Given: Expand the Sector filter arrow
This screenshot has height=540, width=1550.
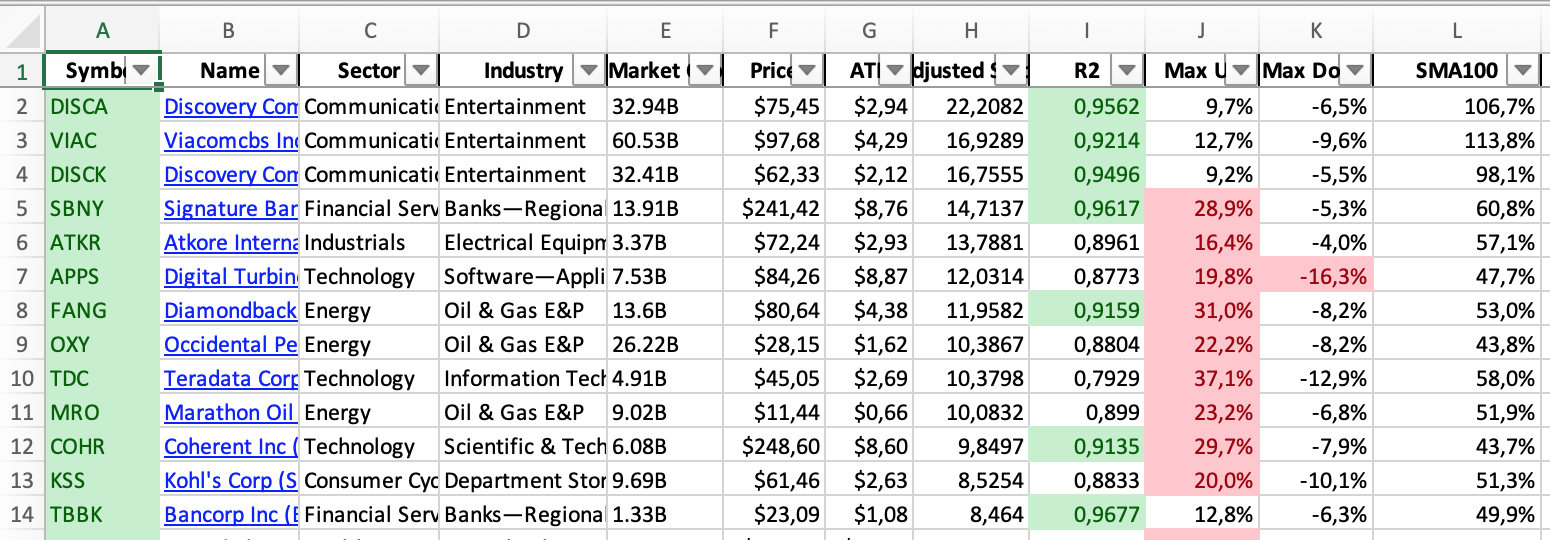Looking at the screenshot, I should click(422, 71).
